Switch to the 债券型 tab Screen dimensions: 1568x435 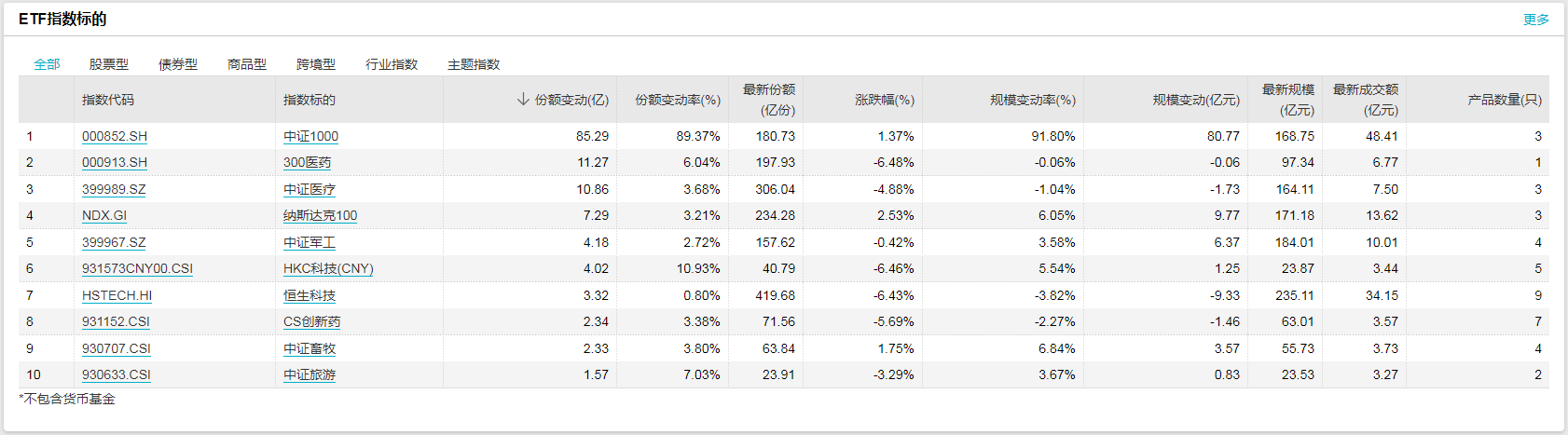[x=178, y=64]
